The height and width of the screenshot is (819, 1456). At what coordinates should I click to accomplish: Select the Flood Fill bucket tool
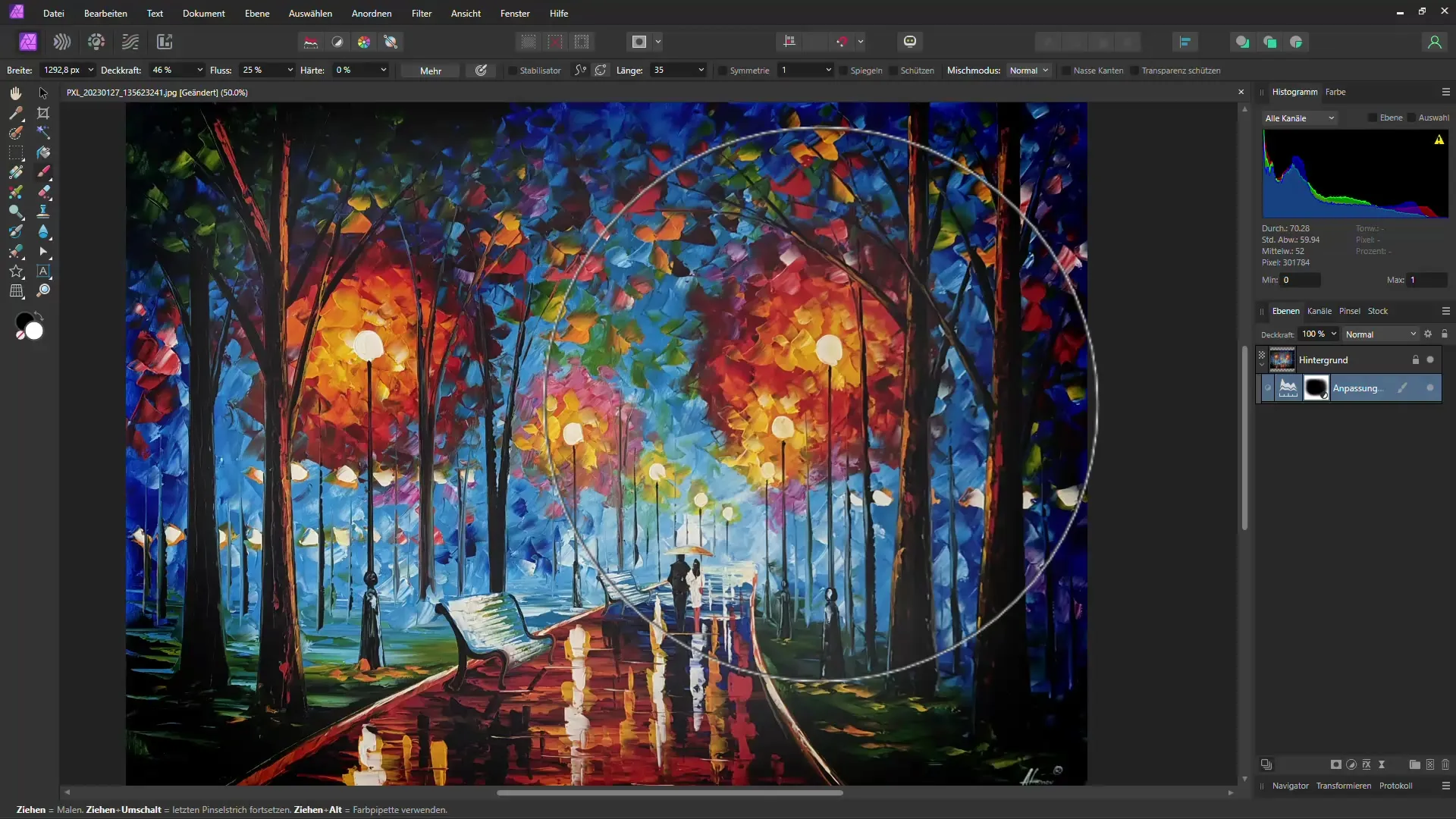[x=43, y=152]
